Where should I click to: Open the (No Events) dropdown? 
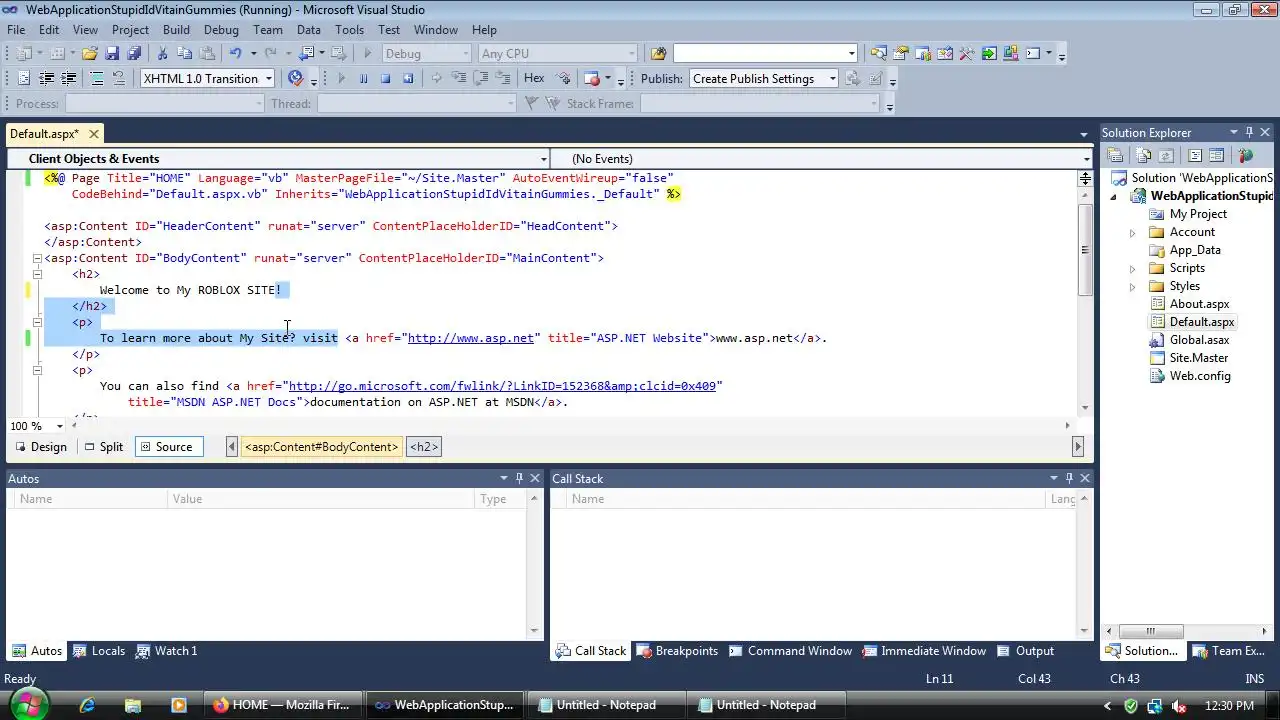1086,159
